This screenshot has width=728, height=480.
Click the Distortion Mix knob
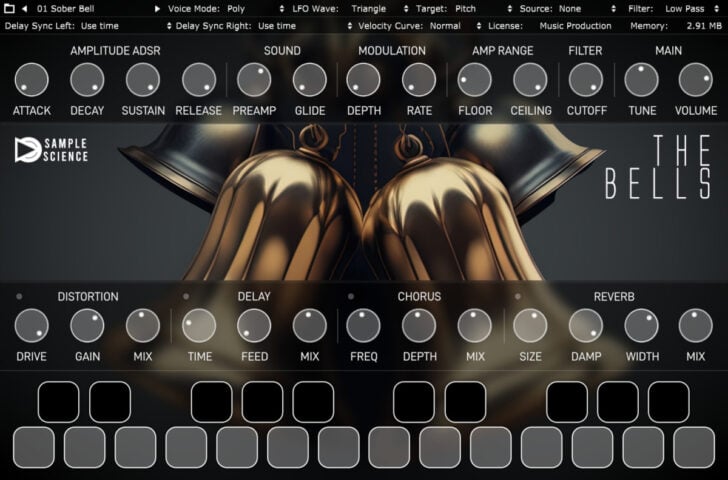pyautogui.click(x=143, y=325)
